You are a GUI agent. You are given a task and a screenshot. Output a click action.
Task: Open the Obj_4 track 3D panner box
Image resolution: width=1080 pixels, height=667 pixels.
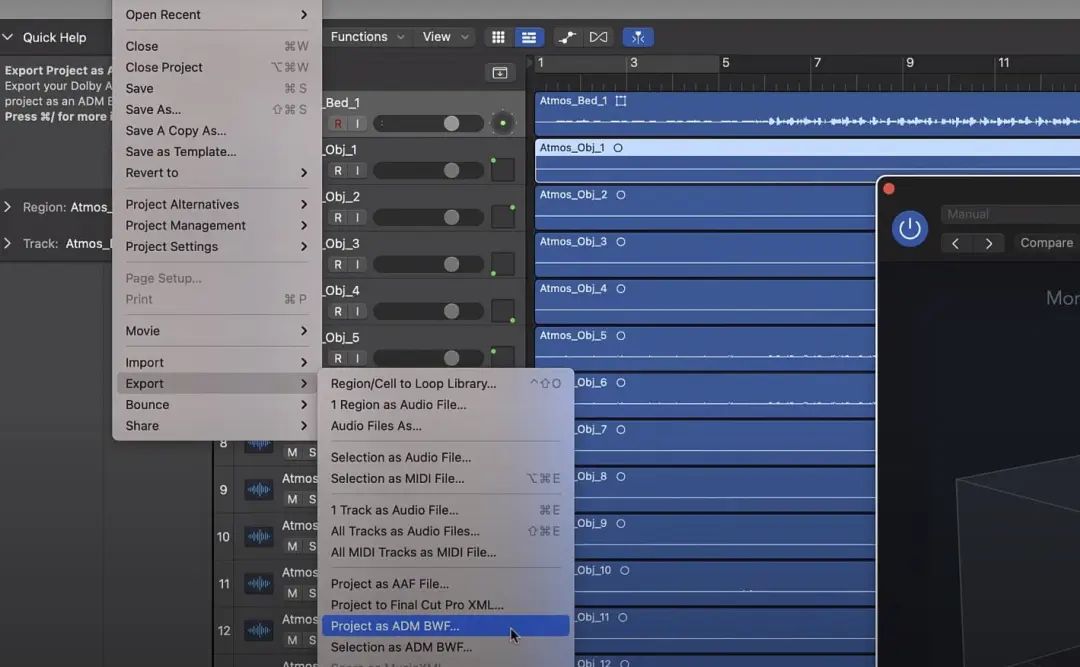pyautogui.click(x=503, y=310)
